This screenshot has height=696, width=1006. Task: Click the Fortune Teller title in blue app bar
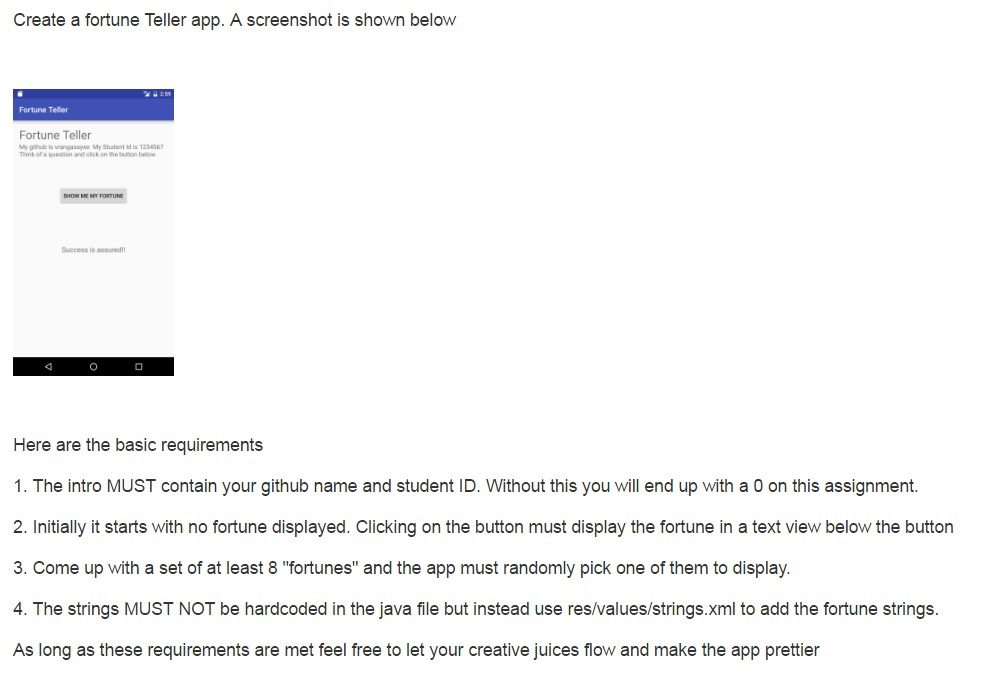(44, 110)
